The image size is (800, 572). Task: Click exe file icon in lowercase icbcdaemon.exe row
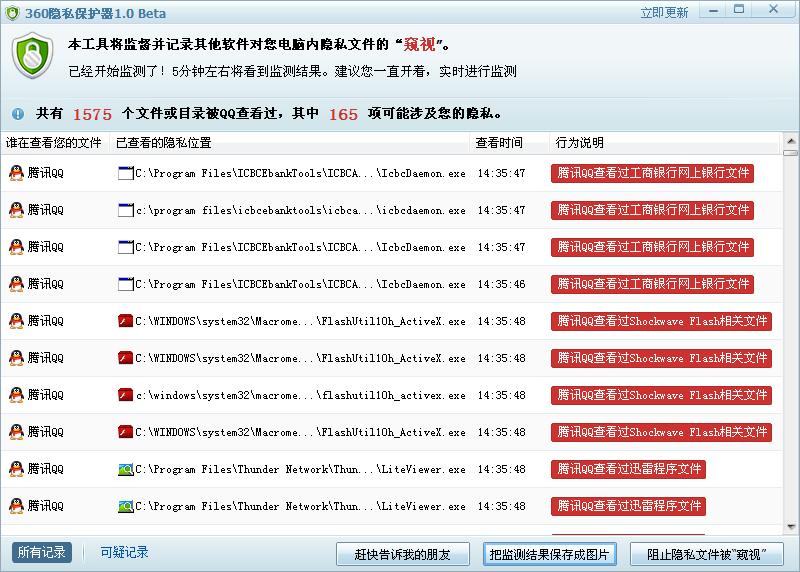click(x=126, y=210)
